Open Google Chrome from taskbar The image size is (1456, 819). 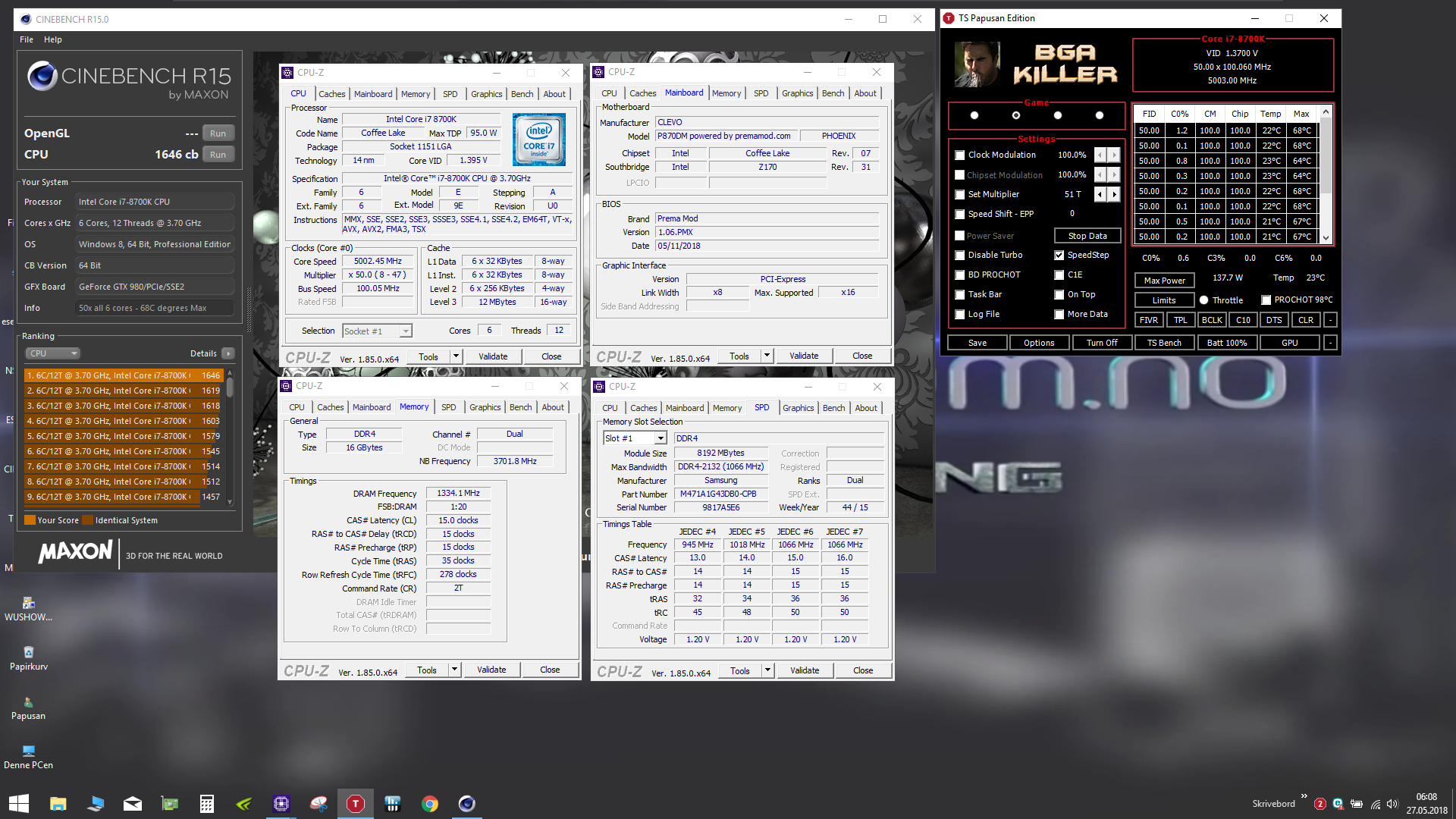429,803
